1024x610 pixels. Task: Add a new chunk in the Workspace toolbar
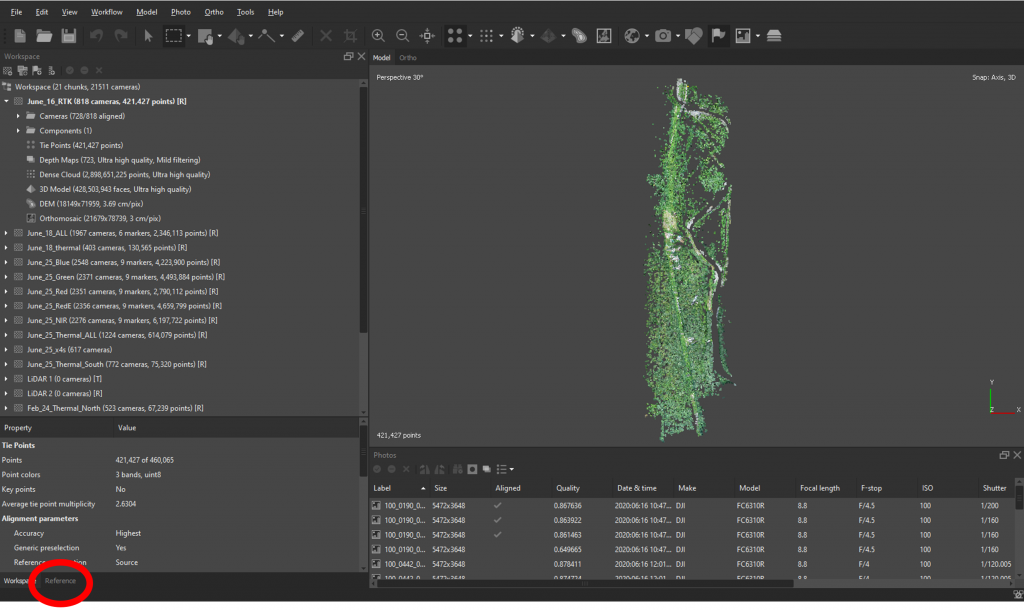[8, 70]
